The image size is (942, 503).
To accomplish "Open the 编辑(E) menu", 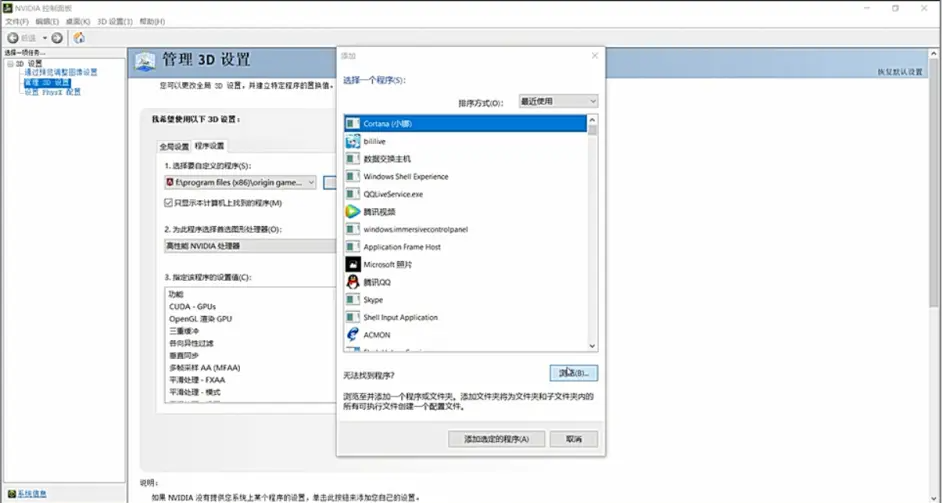I will pos(47,22).
